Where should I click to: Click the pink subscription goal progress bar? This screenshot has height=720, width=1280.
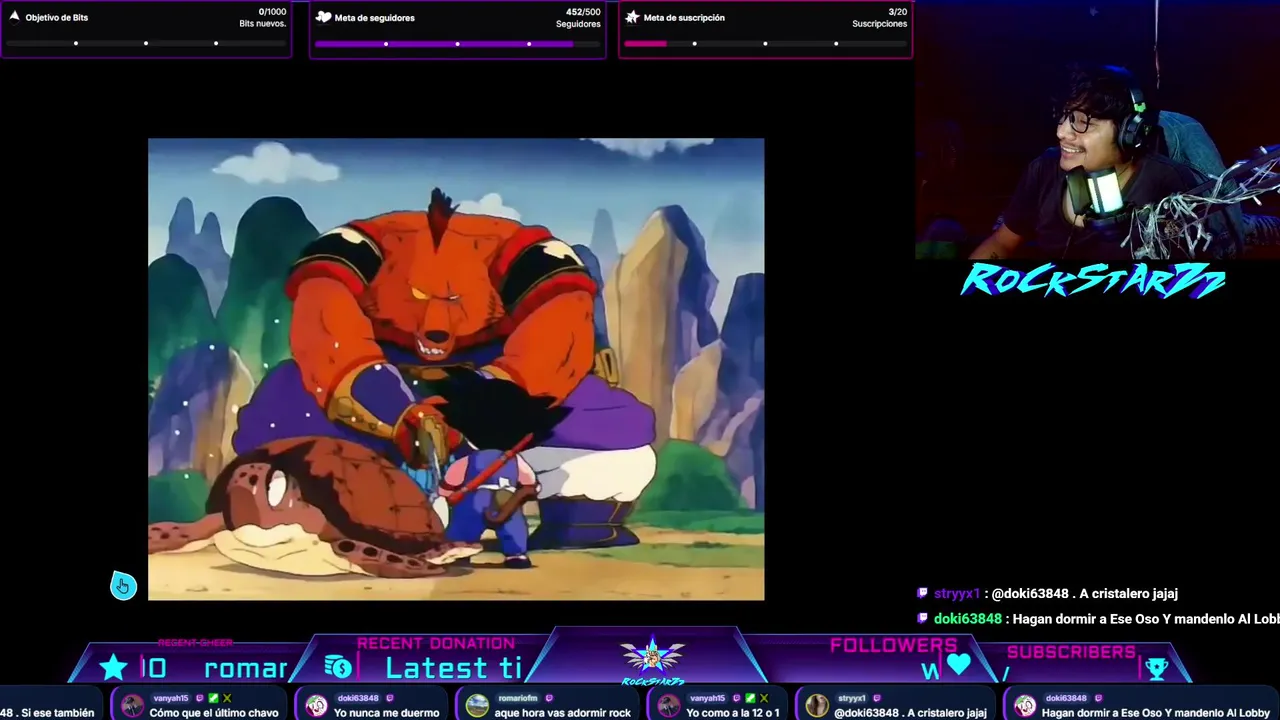coord(765,43)
